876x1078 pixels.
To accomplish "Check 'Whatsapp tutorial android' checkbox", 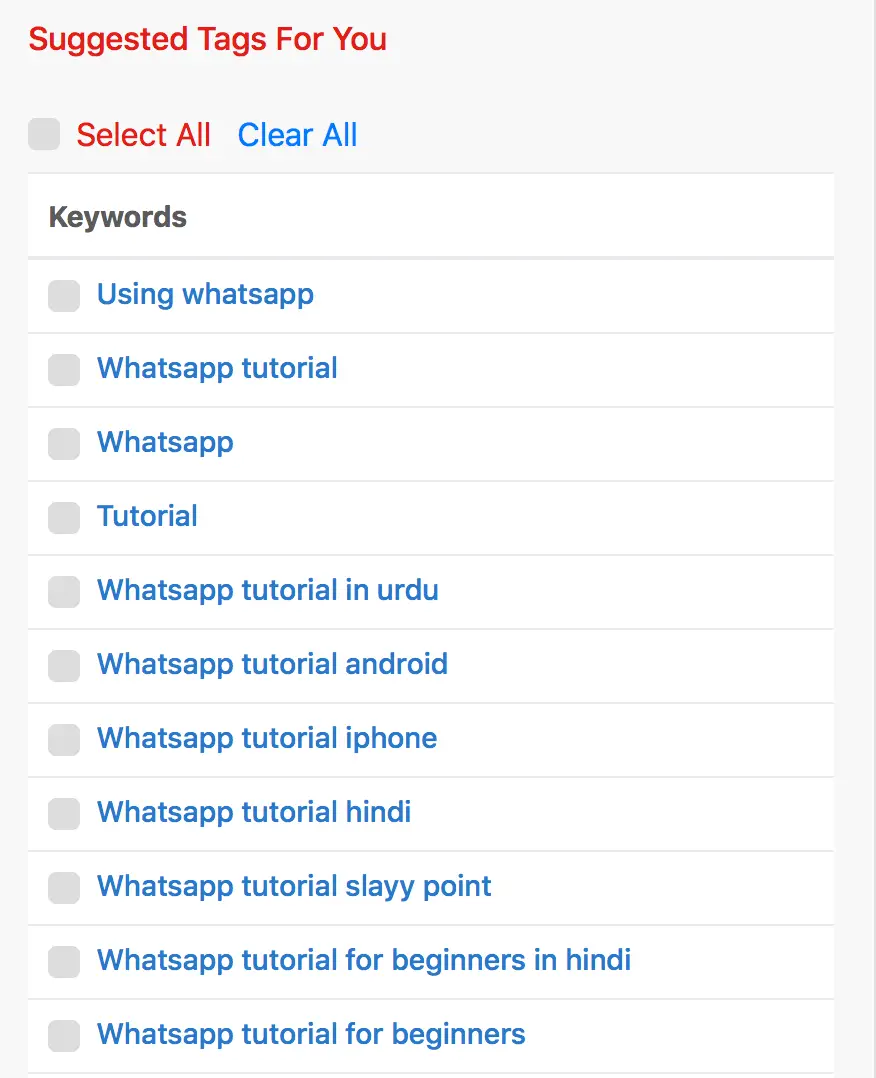I will pyautogui.click(x=64, y=666).
